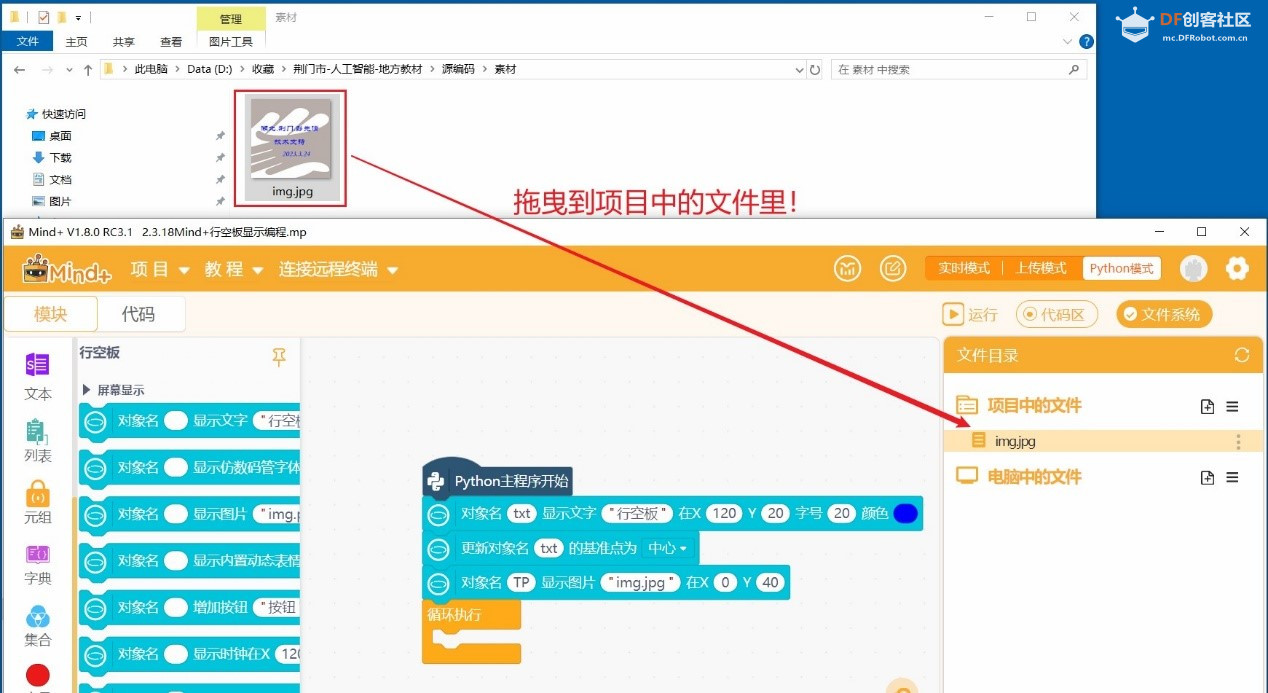Click the pin icon in 行空板 panel
Screen dimensions: 1268x693
coord(279,357)
